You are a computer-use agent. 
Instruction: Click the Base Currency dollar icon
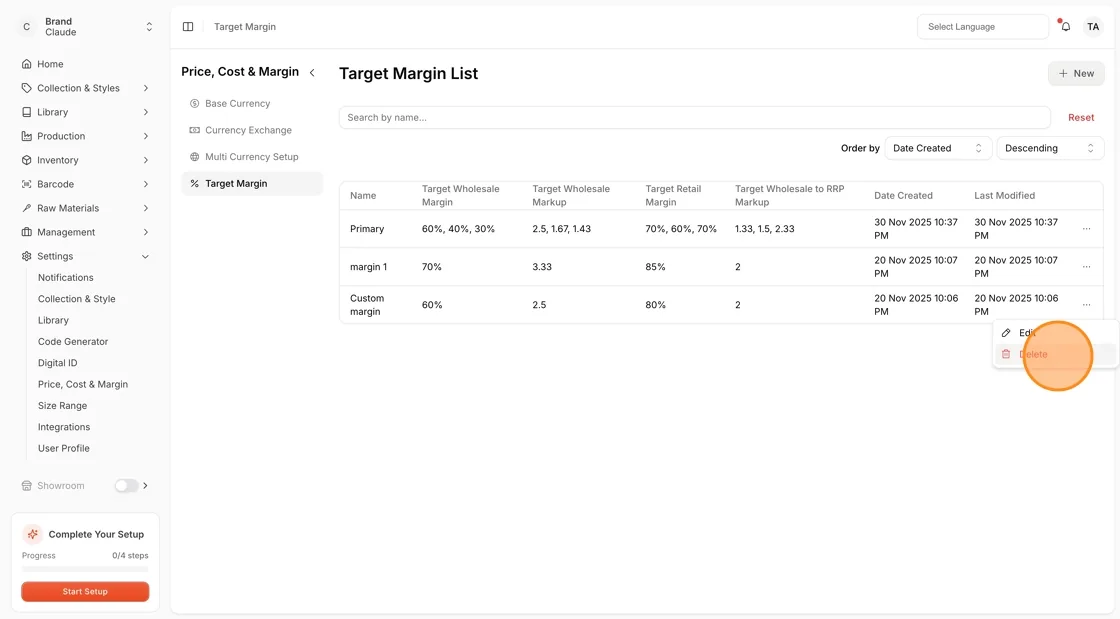coord(194,104)
